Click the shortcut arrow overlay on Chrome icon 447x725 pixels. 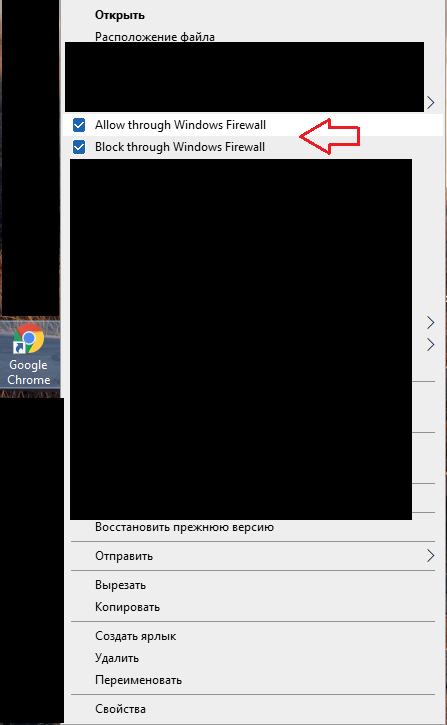click(19, 348)
